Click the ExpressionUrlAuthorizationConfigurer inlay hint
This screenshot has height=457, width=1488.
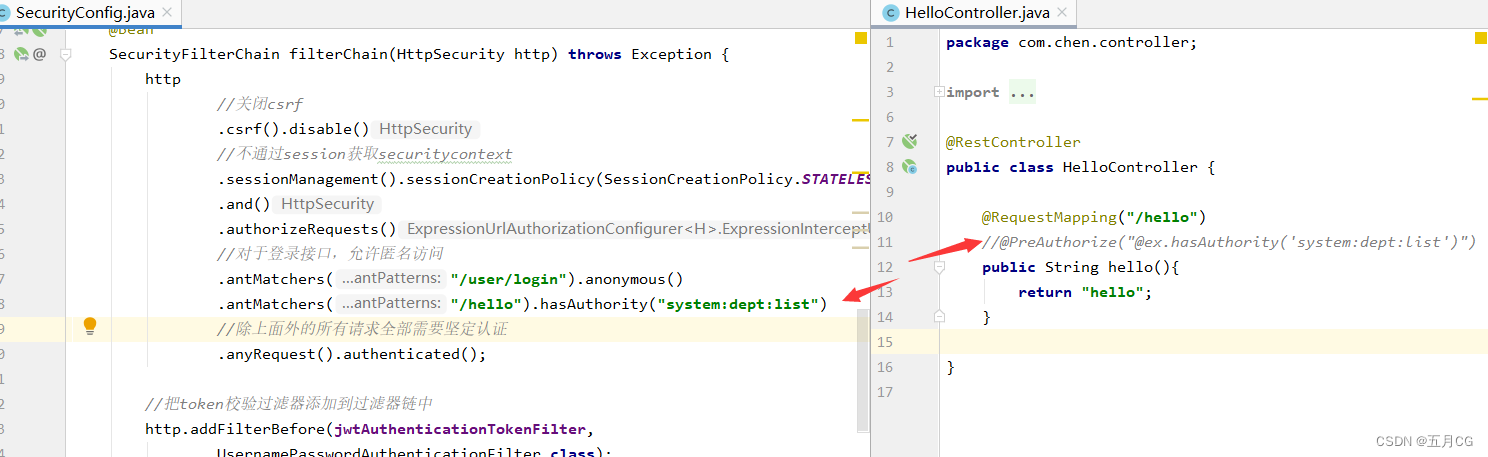point(635,229)
